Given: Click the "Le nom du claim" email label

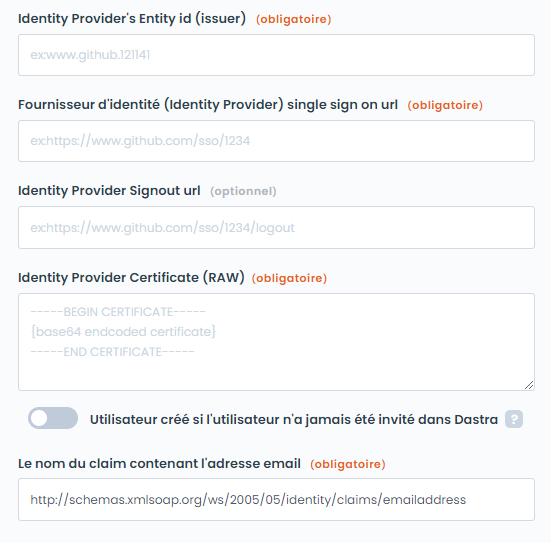Looking at the screenshot, I should point(160,464).
